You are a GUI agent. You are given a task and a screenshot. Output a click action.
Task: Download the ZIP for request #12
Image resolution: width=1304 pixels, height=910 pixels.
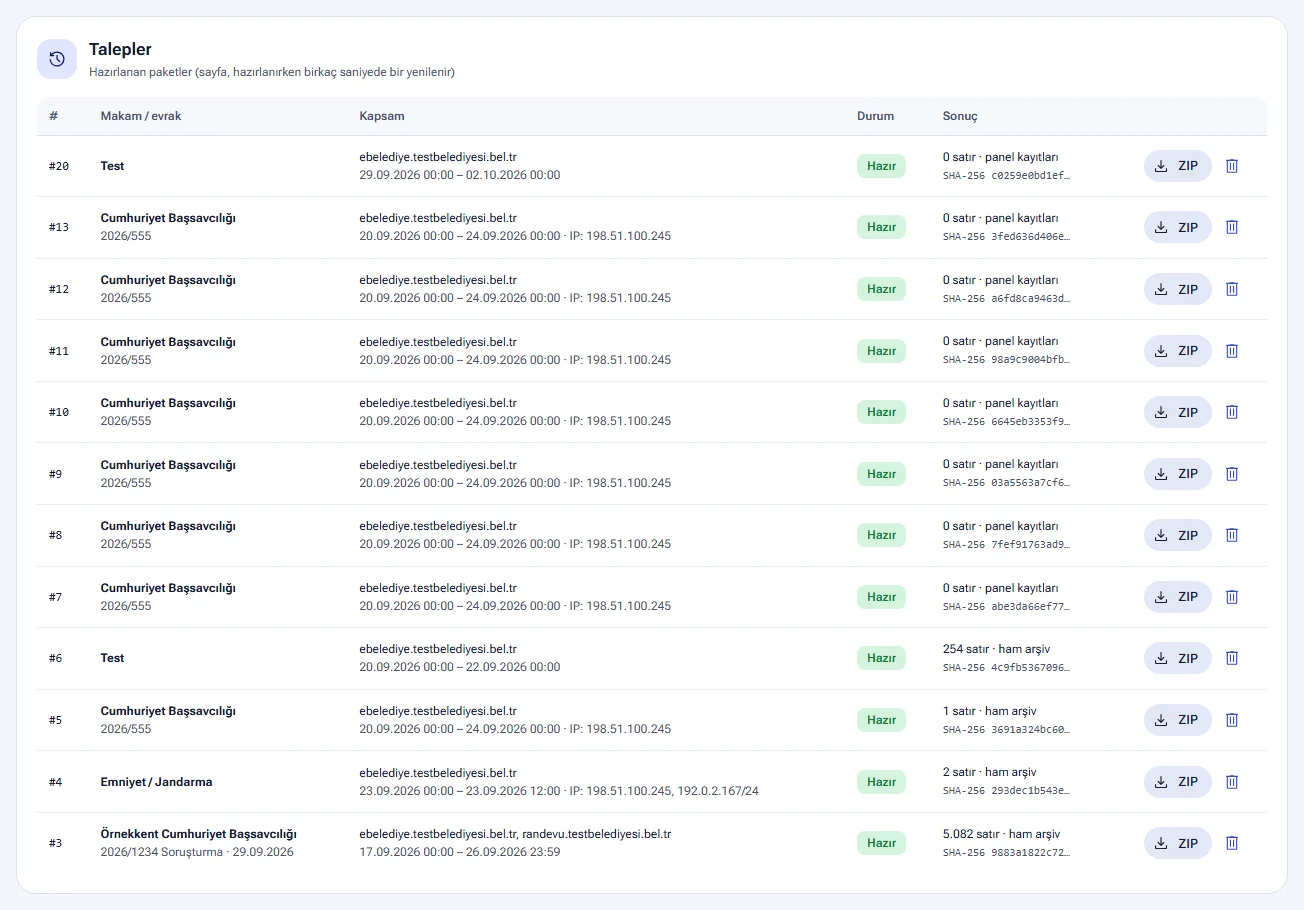coord(1177,289)
